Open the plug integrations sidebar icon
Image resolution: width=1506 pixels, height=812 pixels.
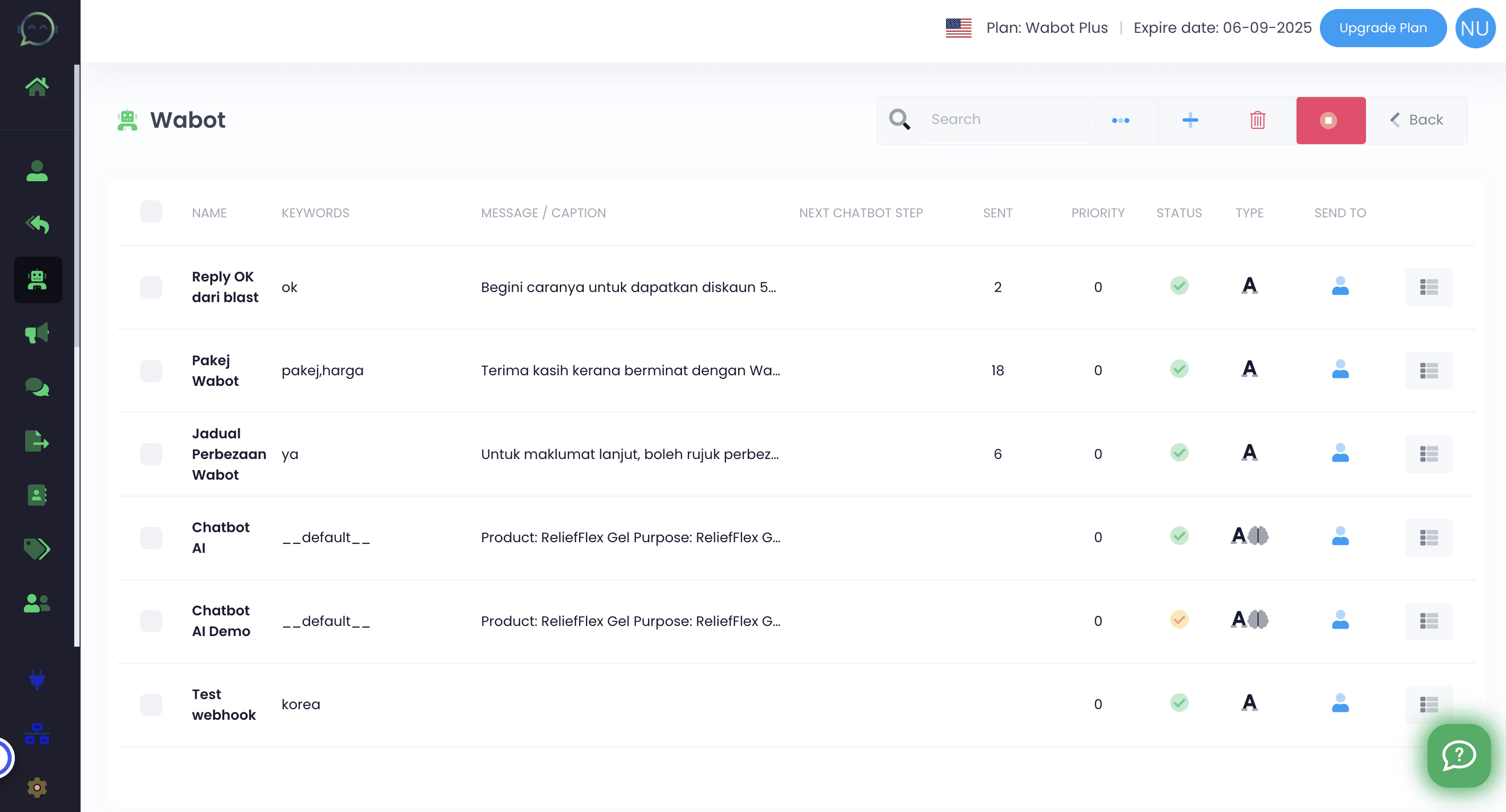coord(37,679)
